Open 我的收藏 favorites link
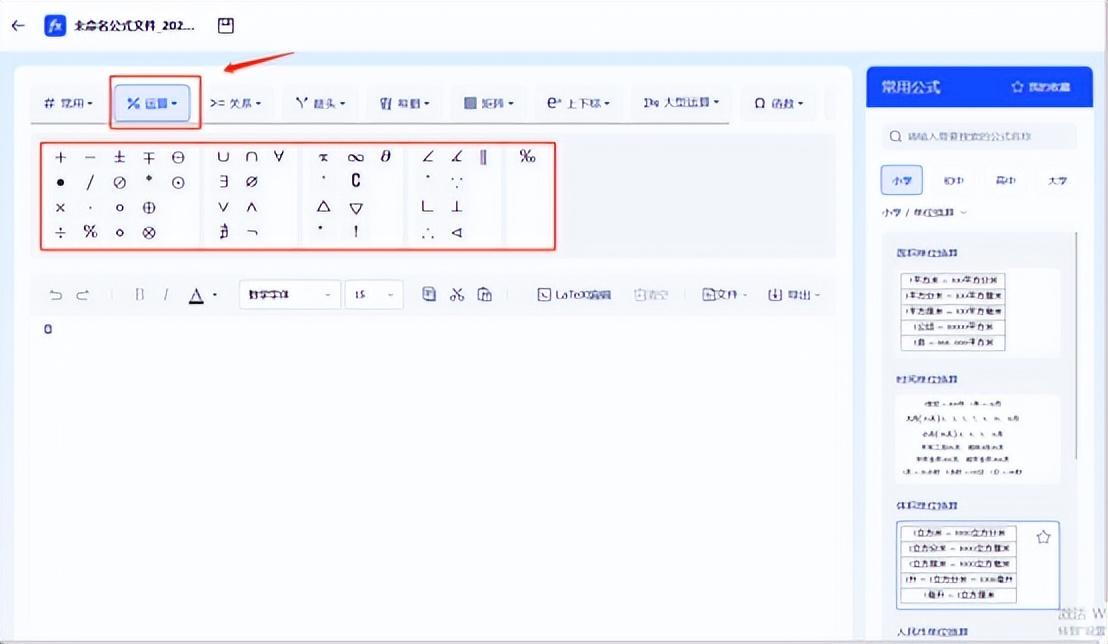Screen dimensions: 1108x644 click(1041, 87)
